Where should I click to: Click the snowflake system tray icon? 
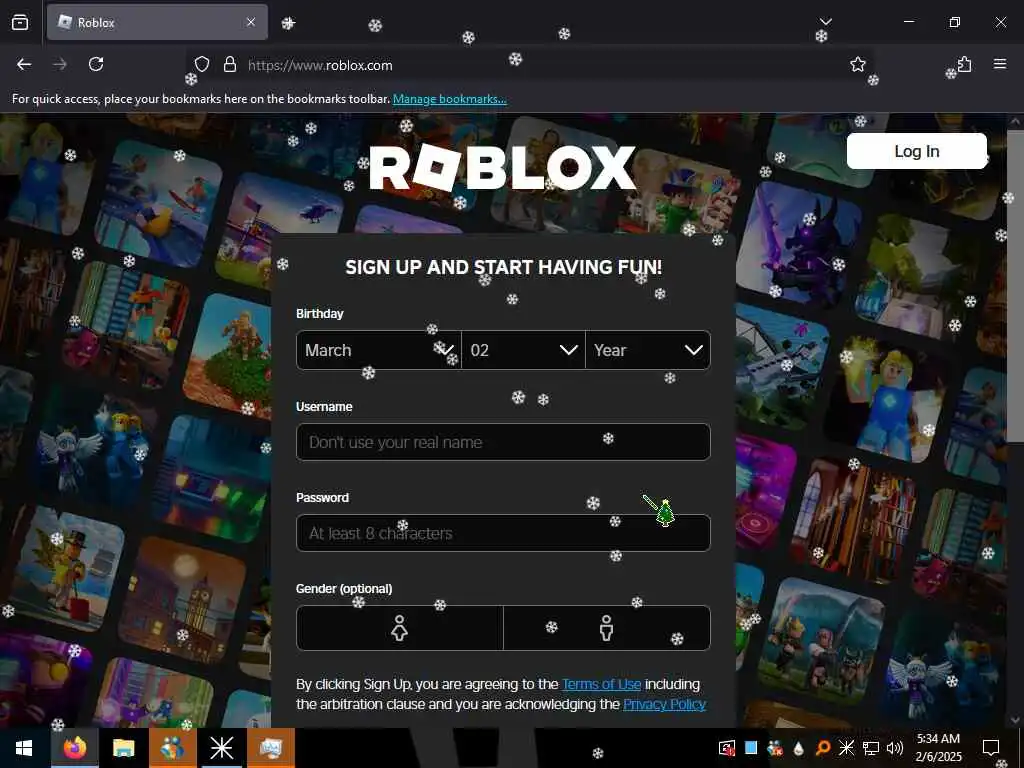pyautogui.click(x=846, y=748)
